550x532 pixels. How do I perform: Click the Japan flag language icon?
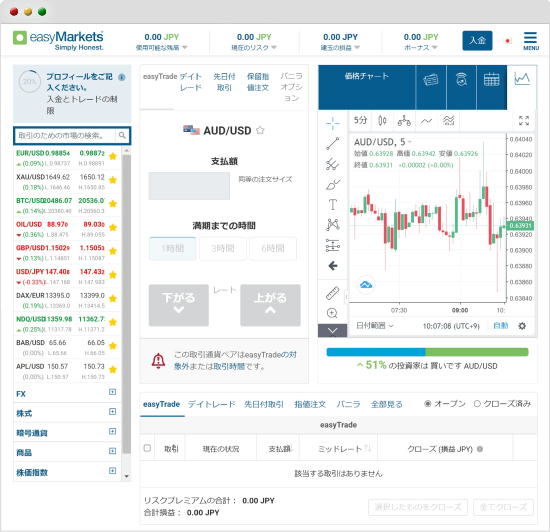[507, 41]
